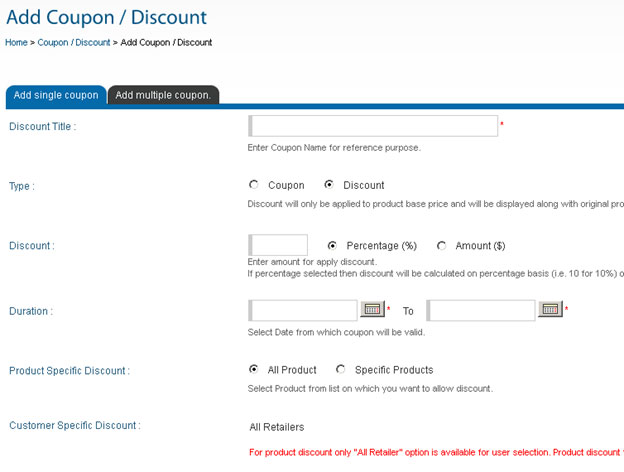Go to Home breadcrumb link
624x472 pixels.
pyautogui.click(x=16, y=43)
